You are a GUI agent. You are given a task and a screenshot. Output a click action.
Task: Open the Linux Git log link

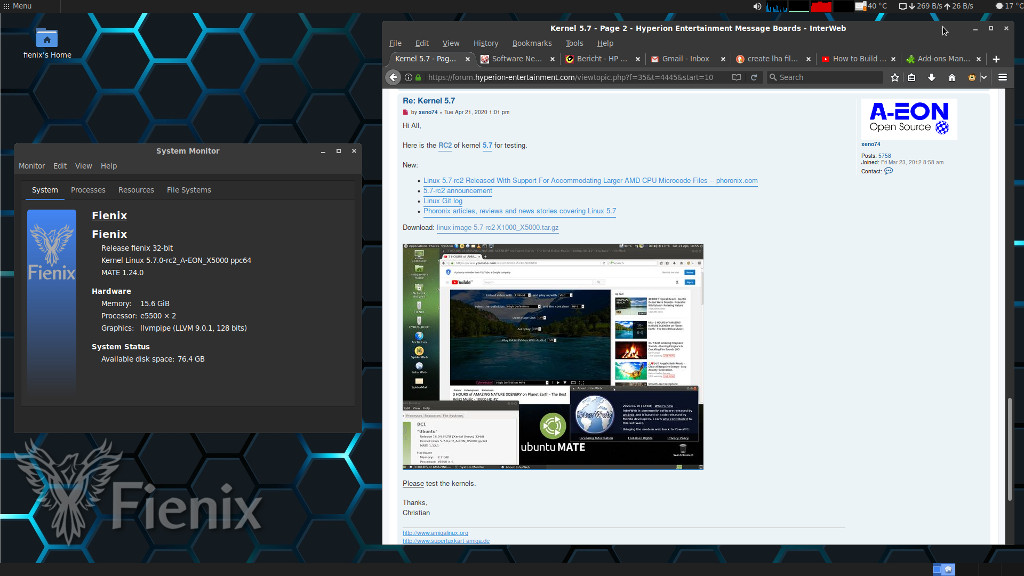point(443,201)
